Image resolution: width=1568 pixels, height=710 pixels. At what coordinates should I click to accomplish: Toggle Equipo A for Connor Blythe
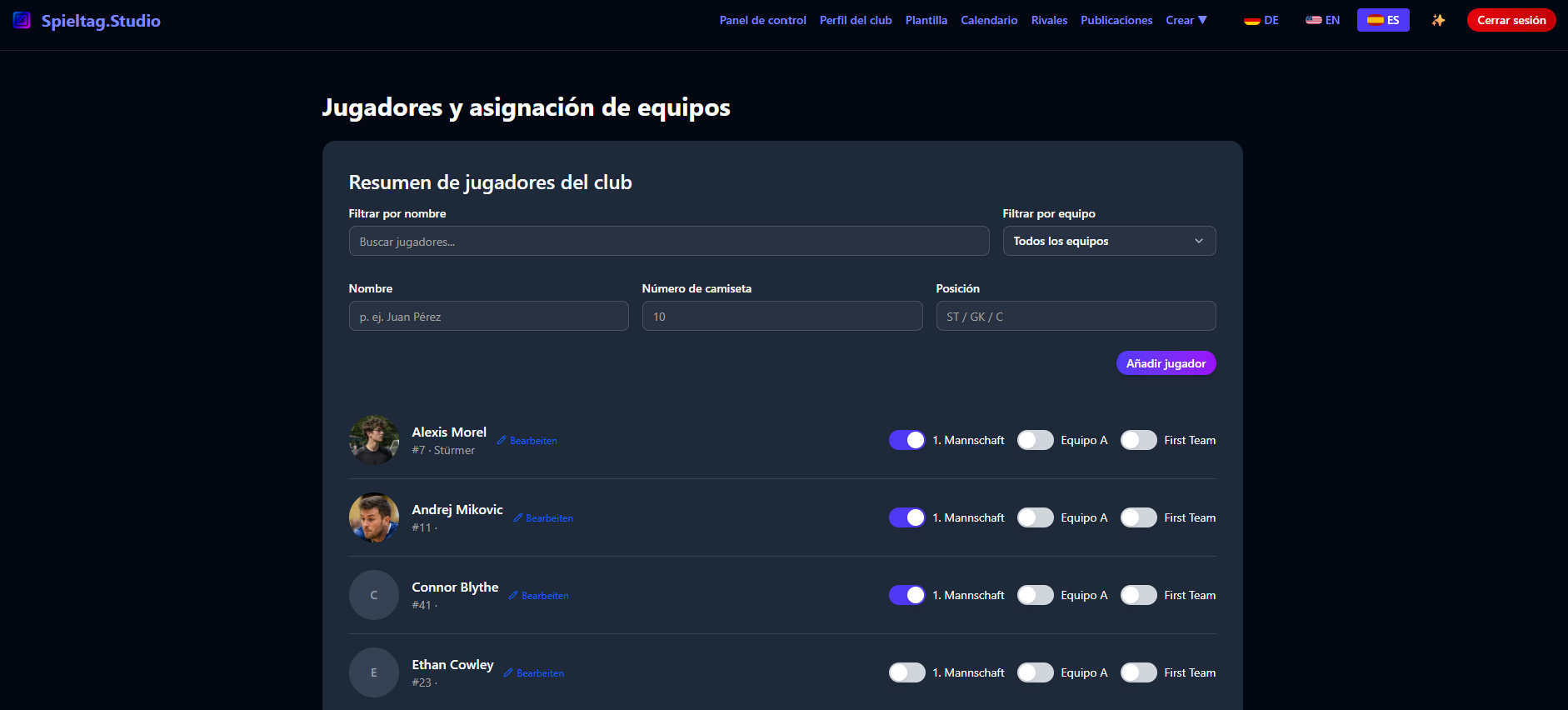click(x=1036, y=595)
